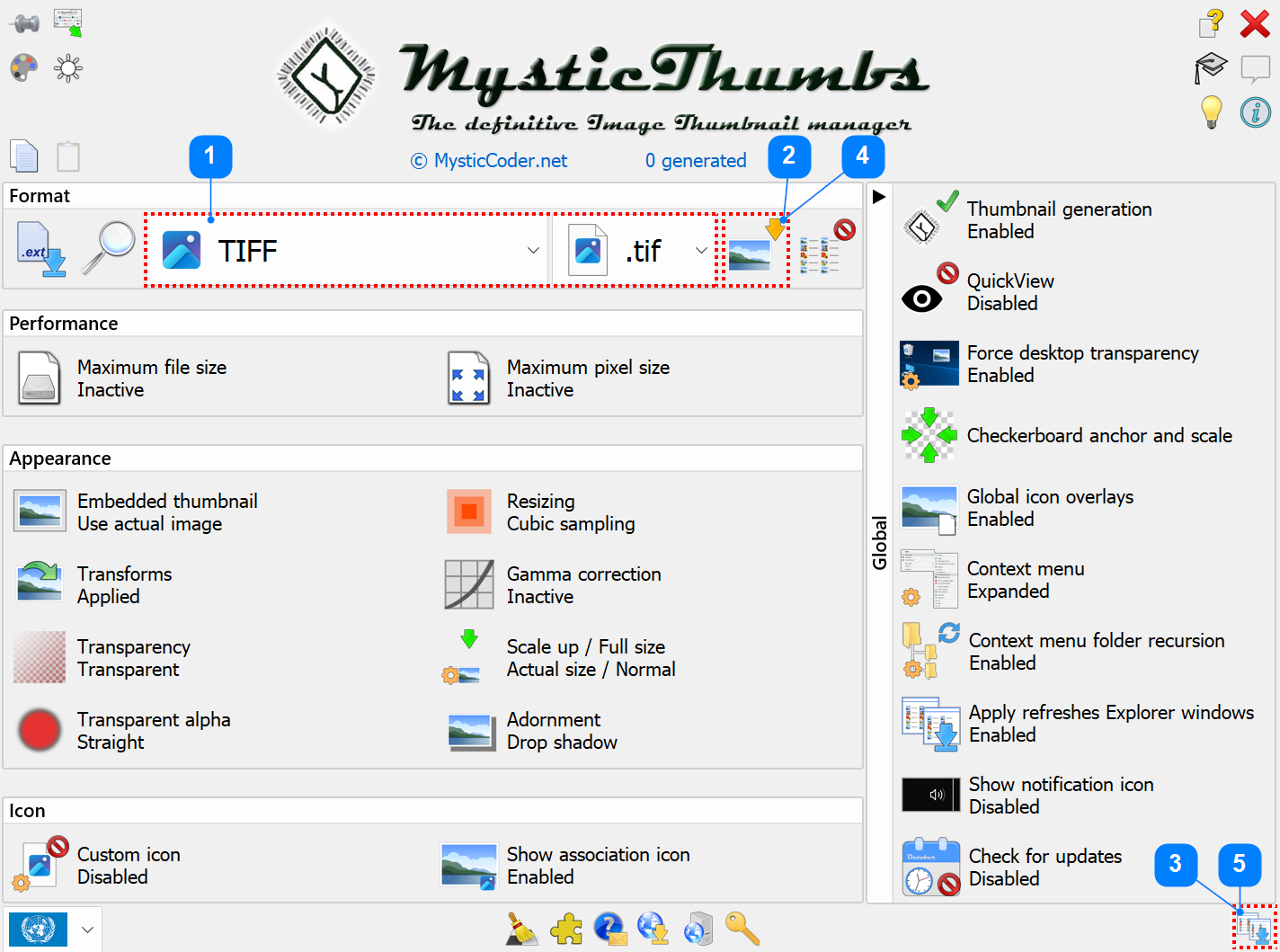Click the magnifying glass search format icon

click(x=109, y=249)
